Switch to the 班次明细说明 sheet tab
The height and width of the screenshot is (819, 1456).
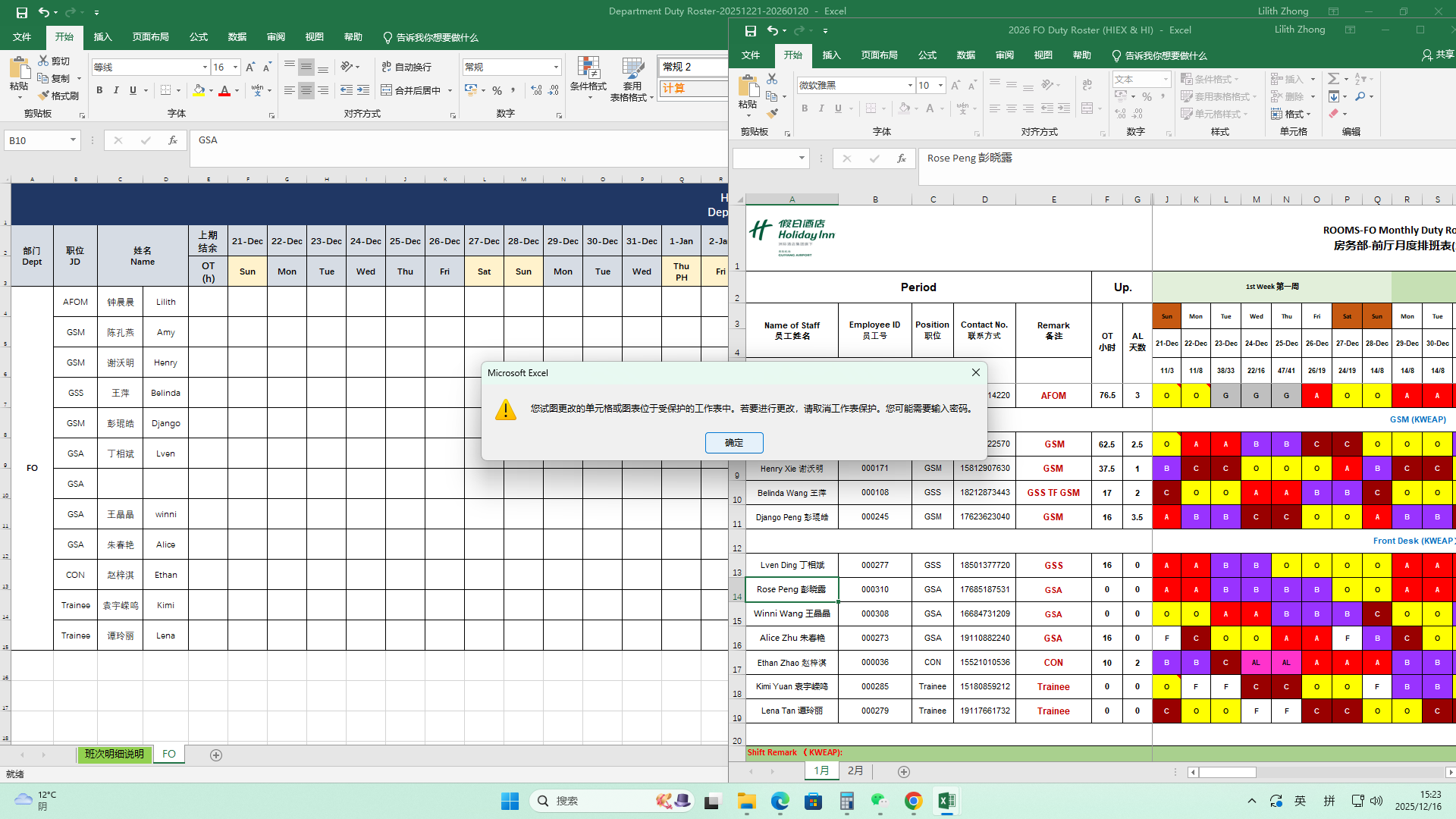click(x=115, y=755)
